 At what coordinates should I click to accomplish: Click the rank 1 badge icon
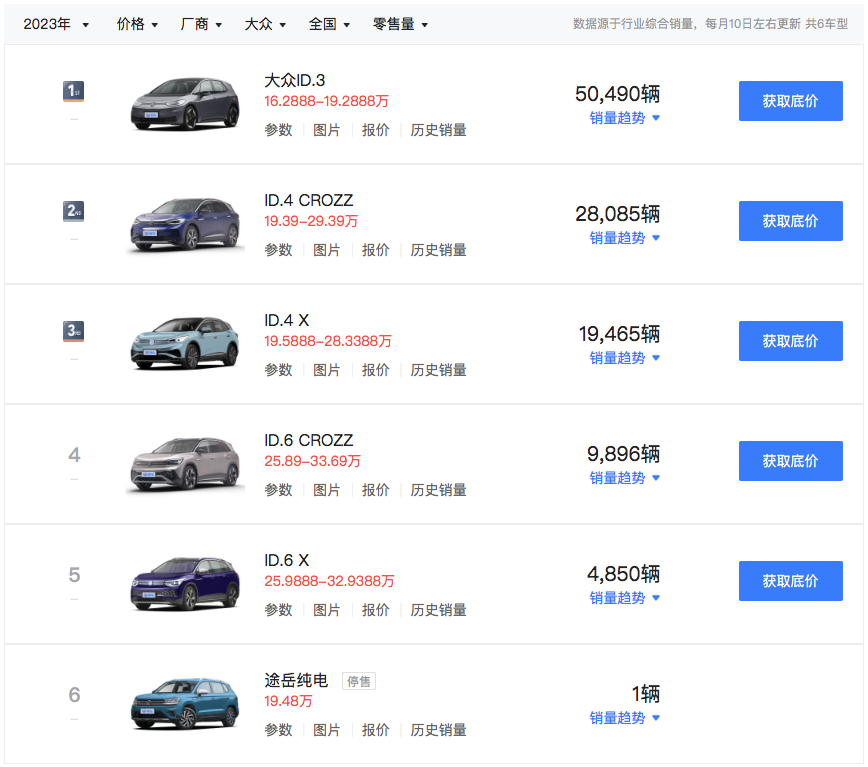(x=74, y=91)
